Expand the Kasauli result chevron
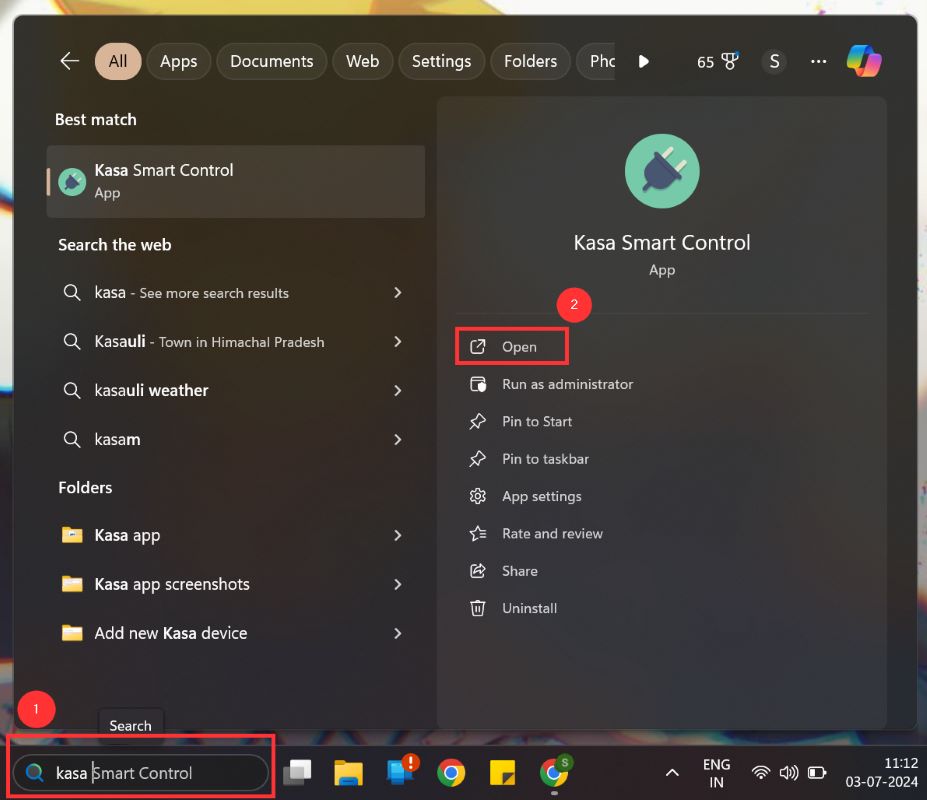Image resolution: width=927 pixels, height=800 pixels. click(x=398, y=342)
